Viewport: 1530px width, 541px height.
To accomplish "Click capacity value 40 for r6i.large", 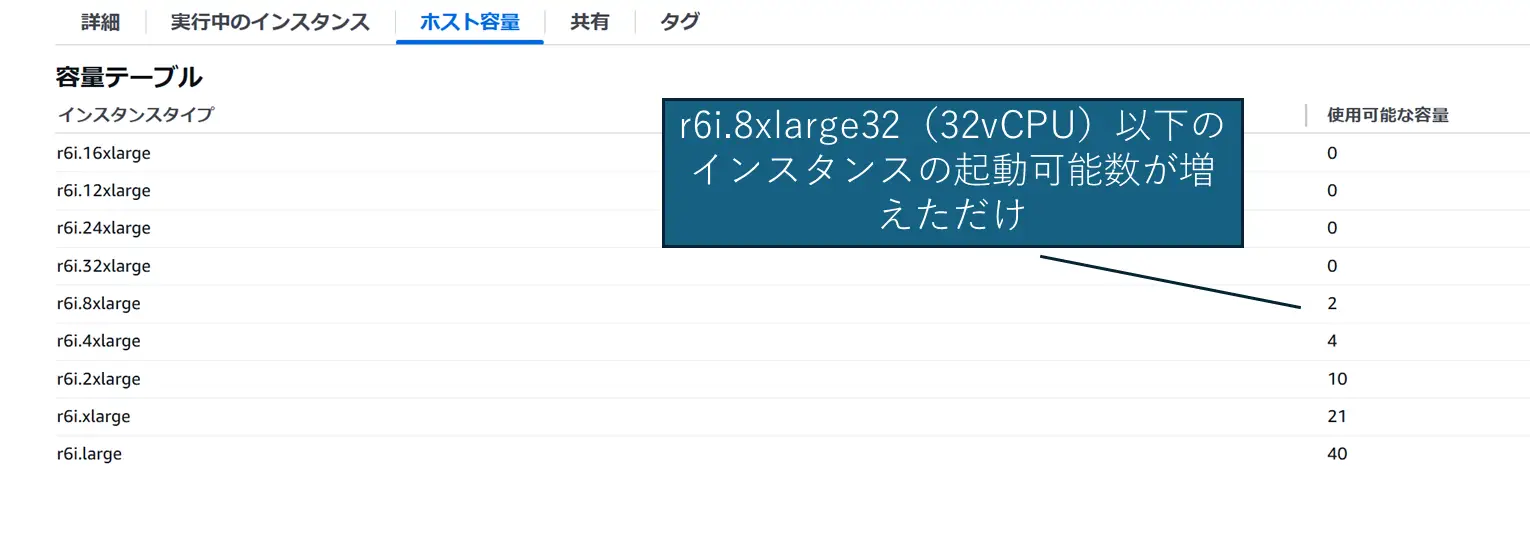I will click(1337, 454).
